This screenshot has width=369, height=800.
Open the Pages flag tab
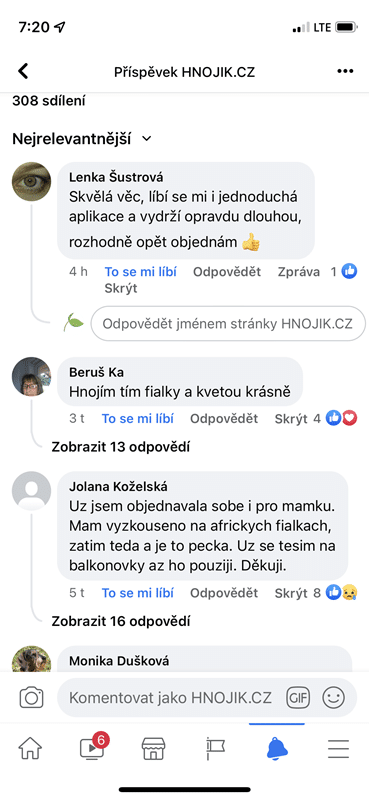215,748
